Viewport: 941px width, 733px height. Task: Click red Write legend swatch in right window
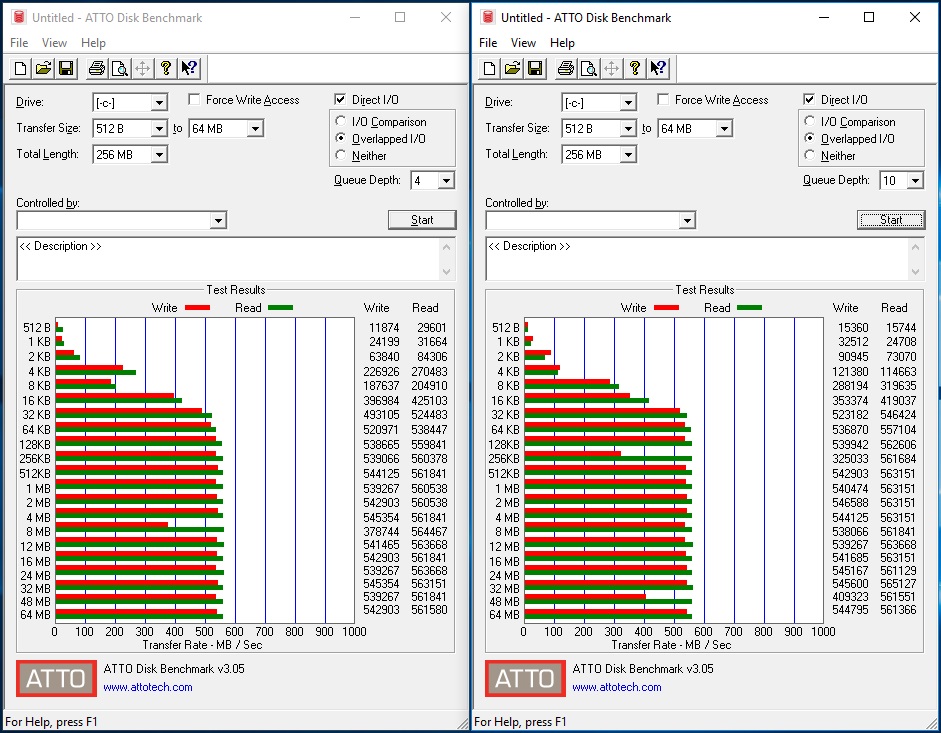click(x=666, y=307)
